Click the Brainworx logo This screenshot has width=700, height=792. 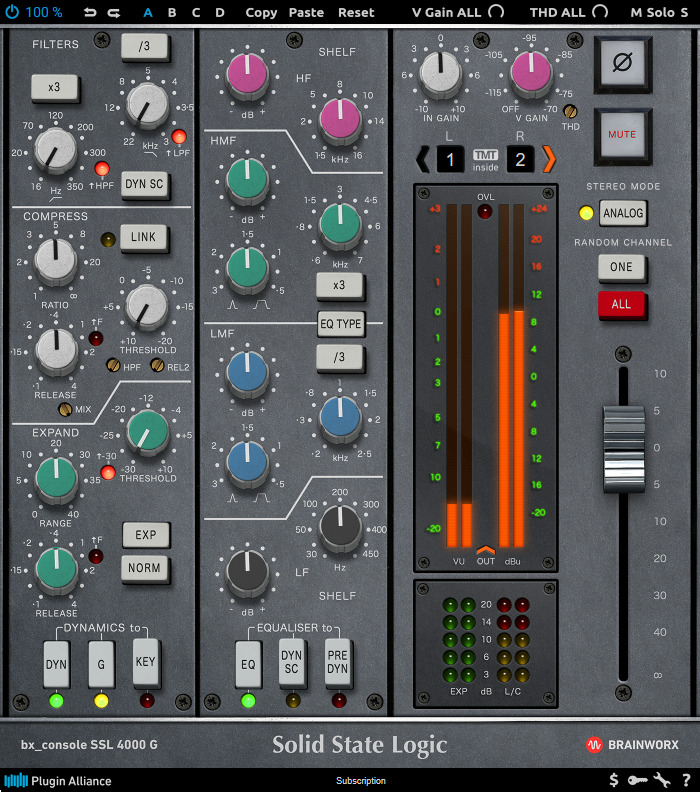coord(632,745)
